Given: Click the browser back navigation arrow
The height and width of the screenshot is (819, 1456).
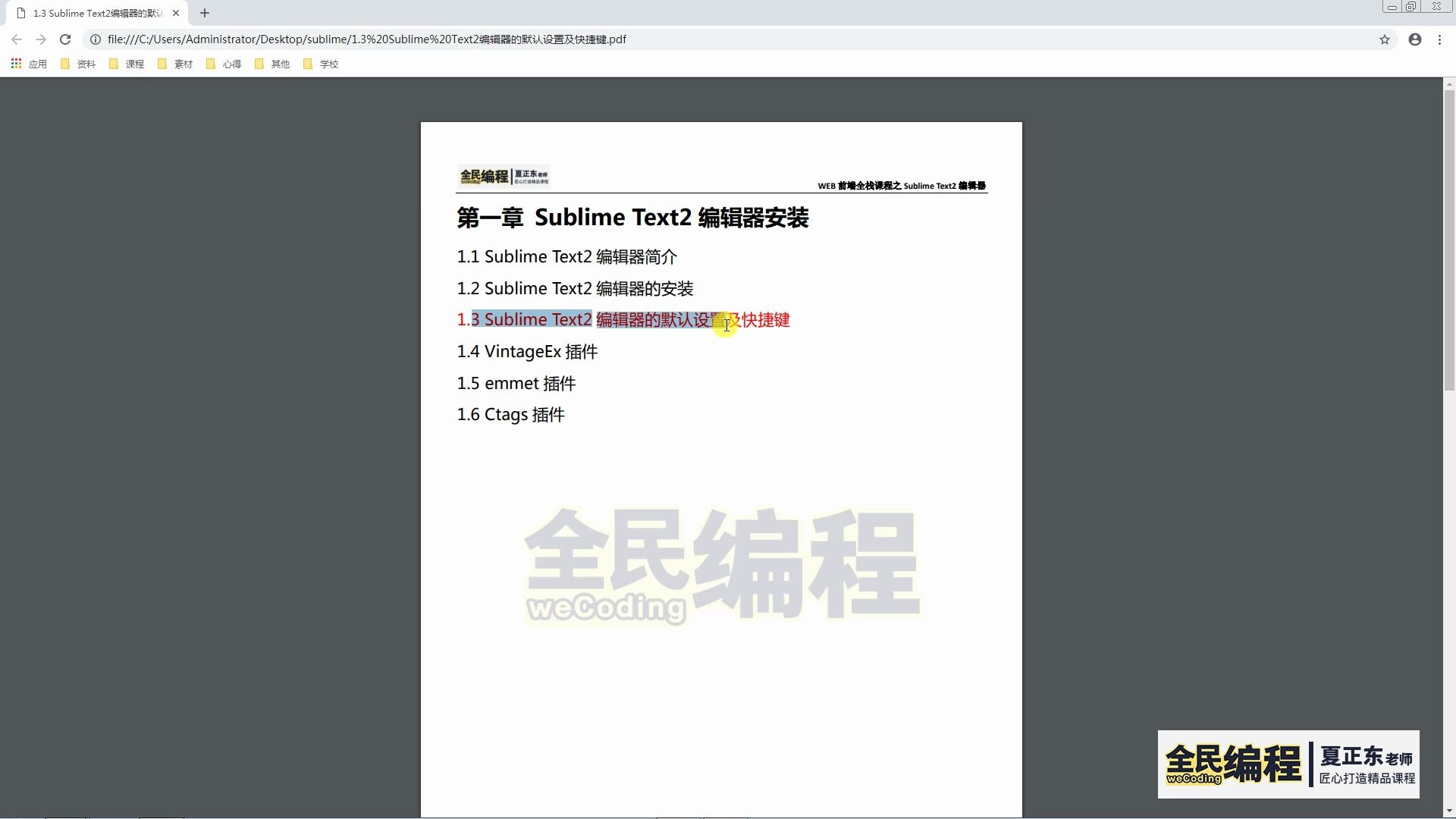Looking at the screenshot, I should pyautogui.click(x=16, y=39).
